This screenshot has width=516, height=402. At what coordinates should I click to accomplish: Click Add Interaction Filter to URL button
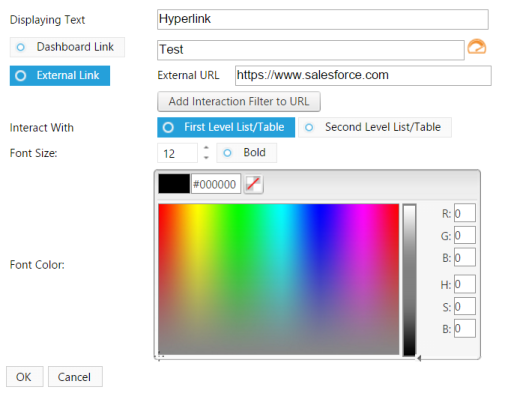click(239, 101)
